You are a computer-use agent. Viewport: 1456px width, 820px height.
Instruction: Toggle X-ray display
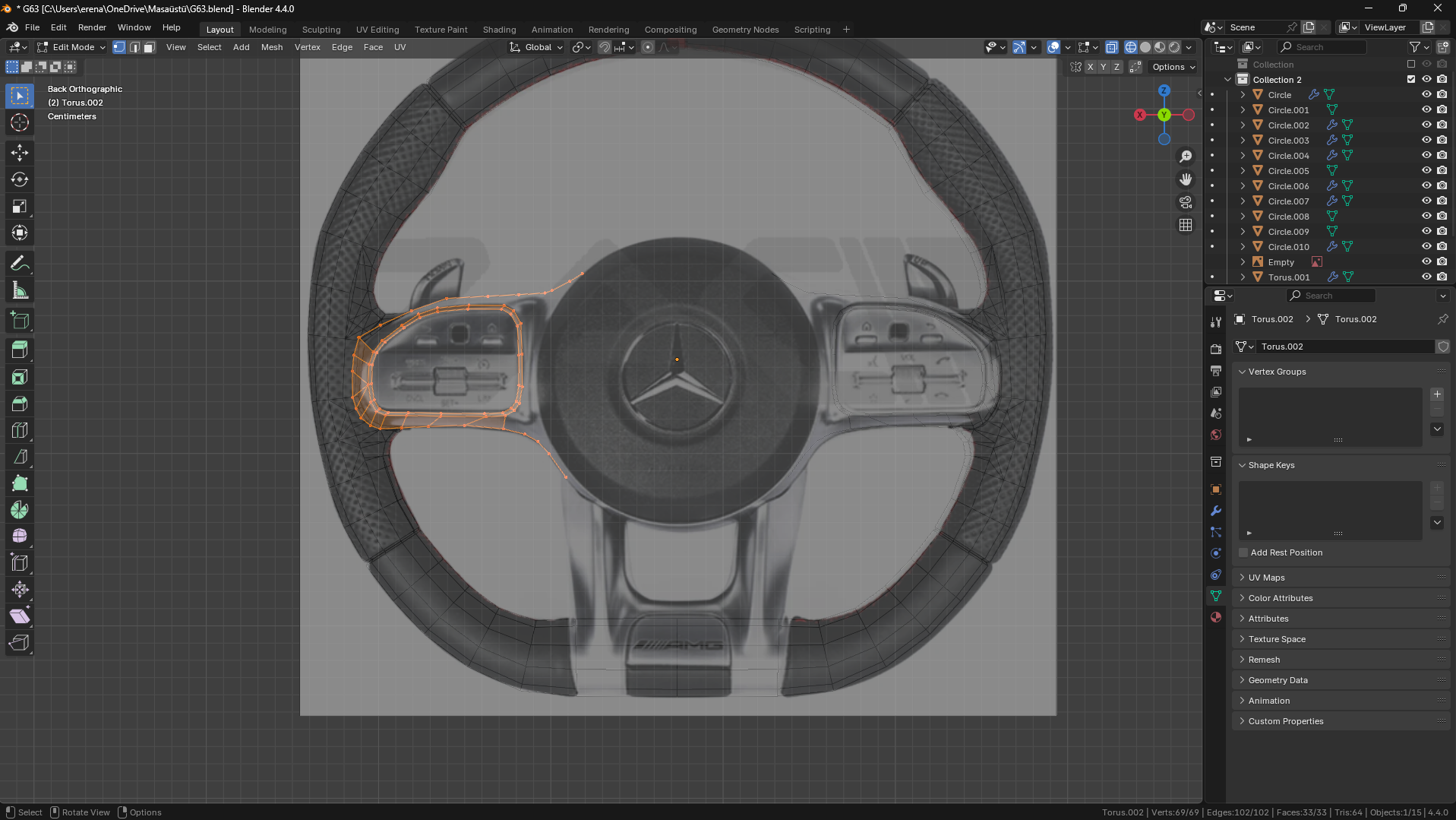1112,47
